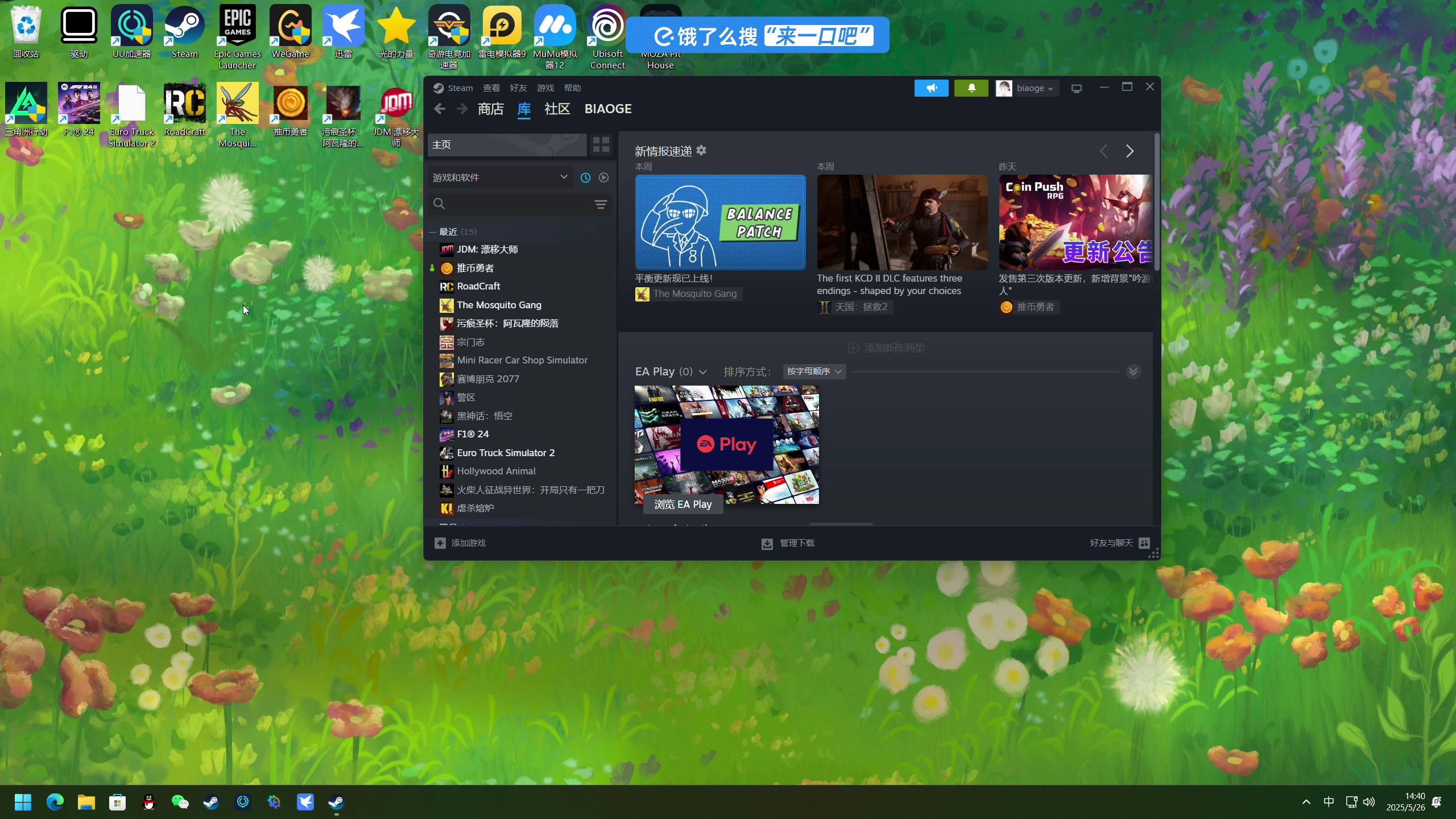The image size is (1456, 819).
Task: Go back with Steam back arrow
Action: click(439, 109)
